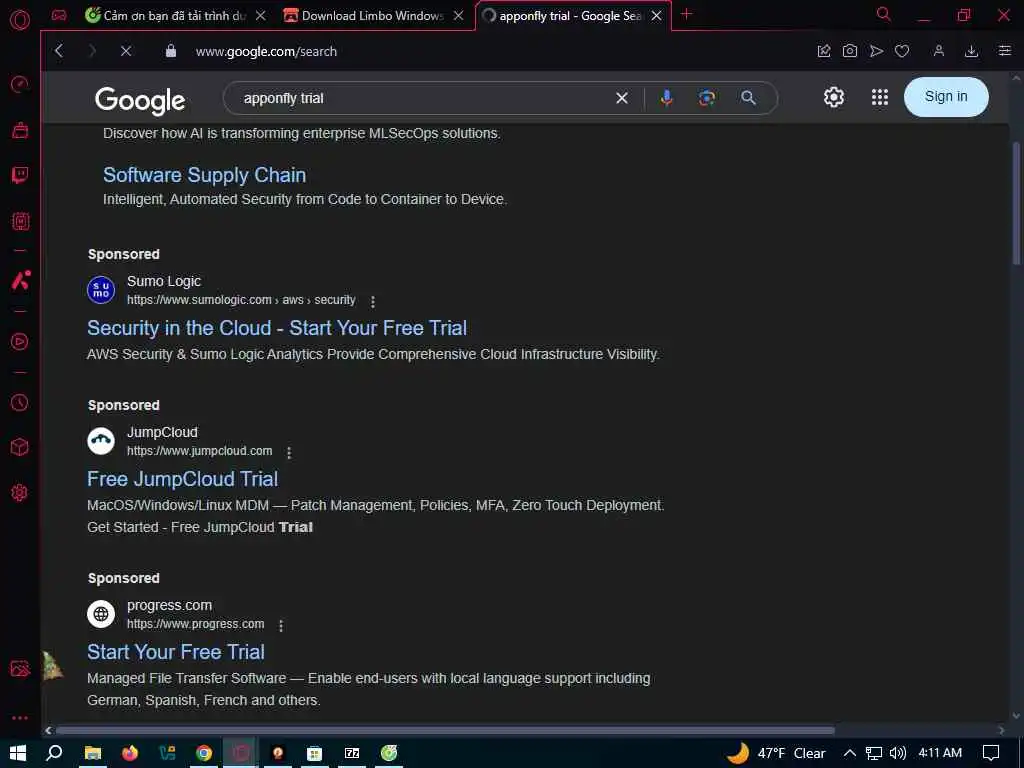Launch Google Chrome from taskbar

coord(204,754)
